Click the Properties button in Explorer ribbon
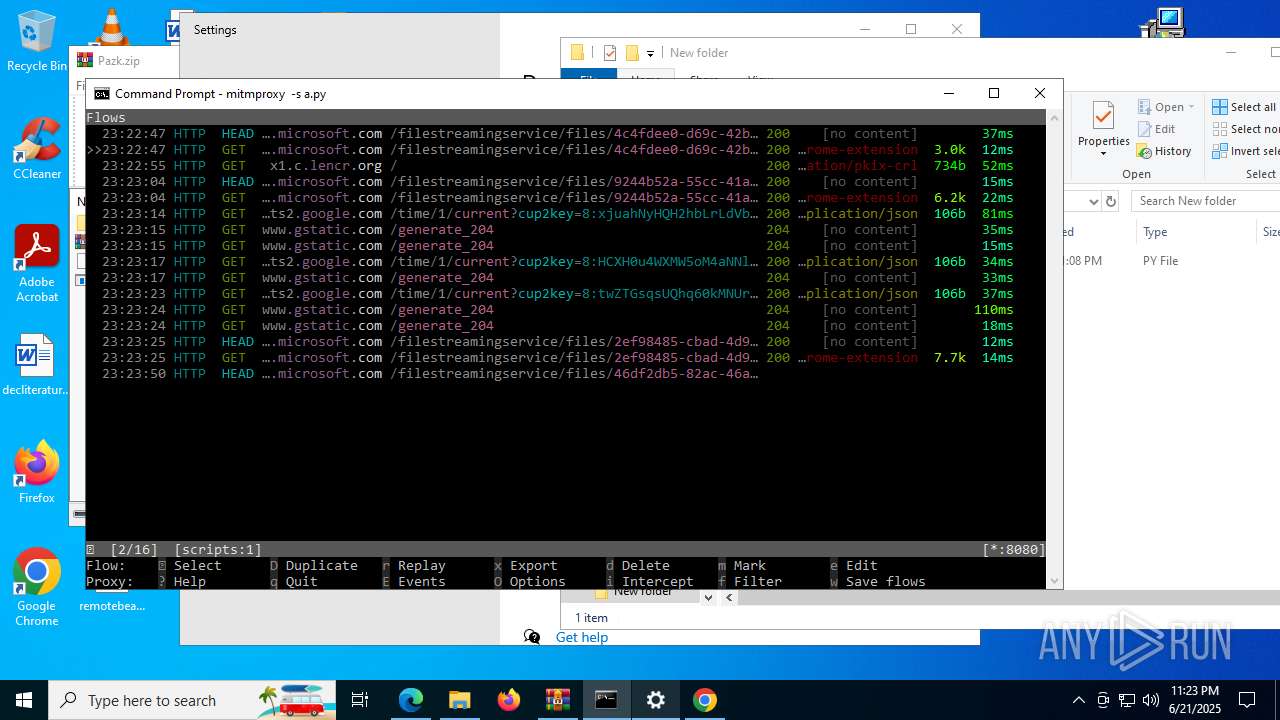The image size is (1280, 720). (x=1103, y=128)
